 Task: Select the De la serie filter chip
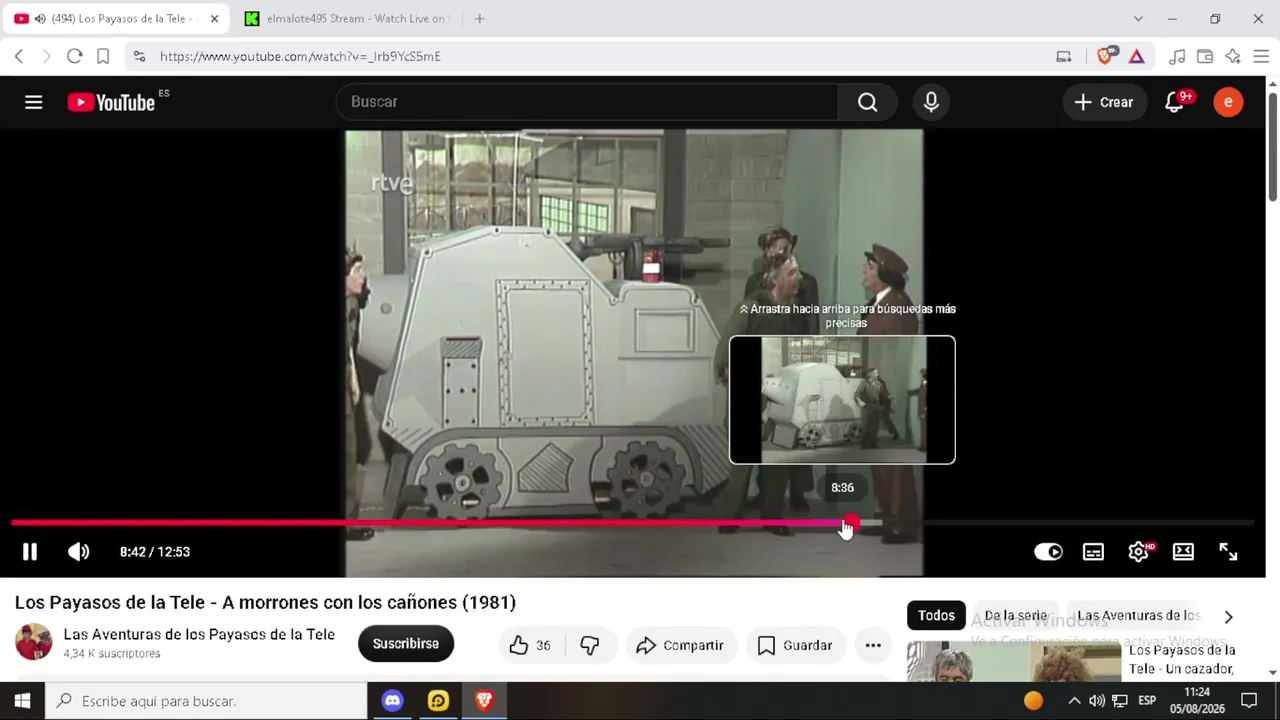tap(1016, 615)
